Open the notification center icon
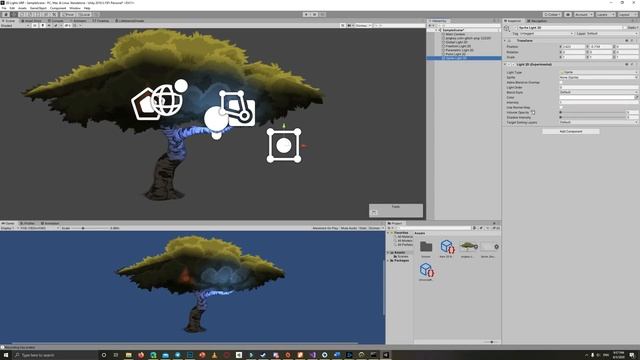 tap(632, 355)
